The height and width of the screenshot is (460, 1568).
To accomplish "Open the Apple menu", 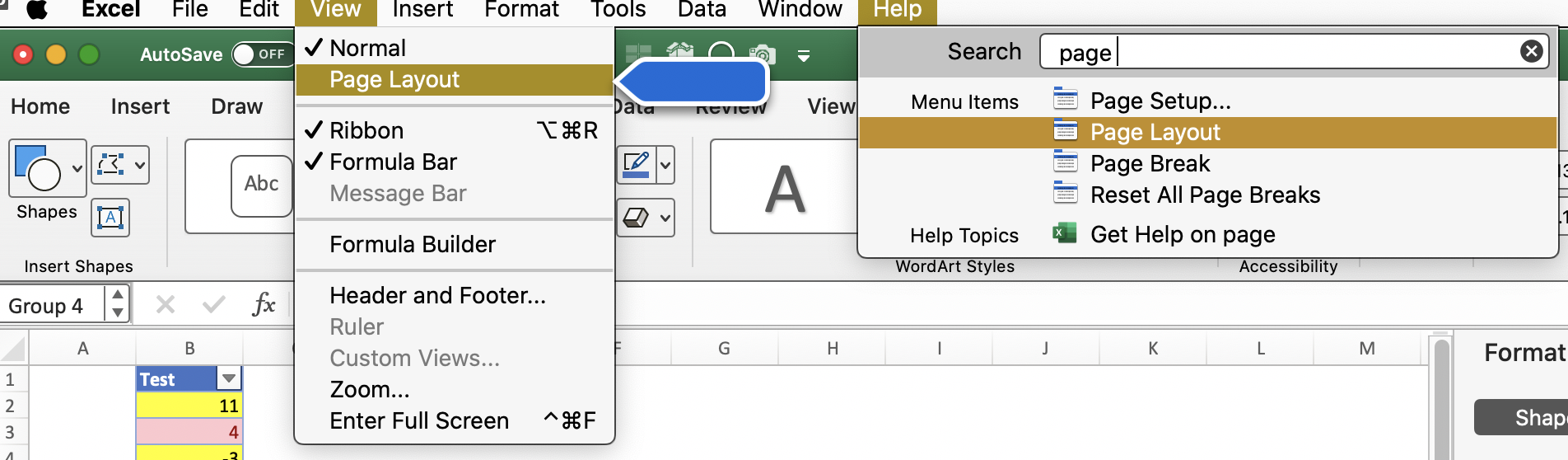I will [x=37, y=9].
